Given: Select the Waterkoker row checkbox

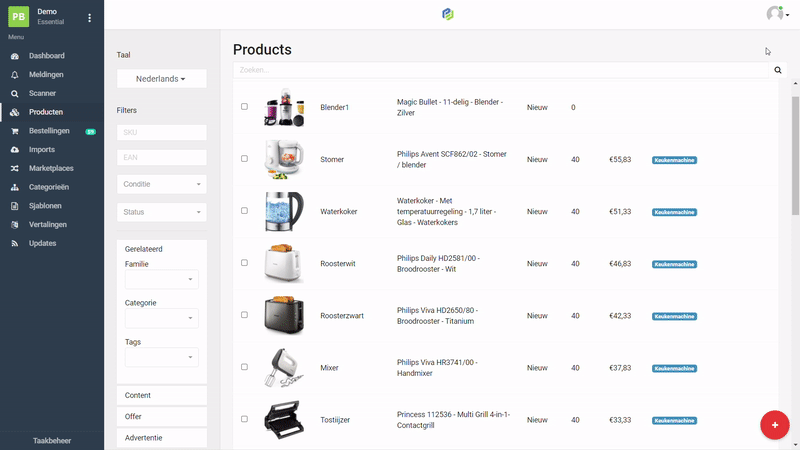Looking at the screenshot, I should point(245,211).
